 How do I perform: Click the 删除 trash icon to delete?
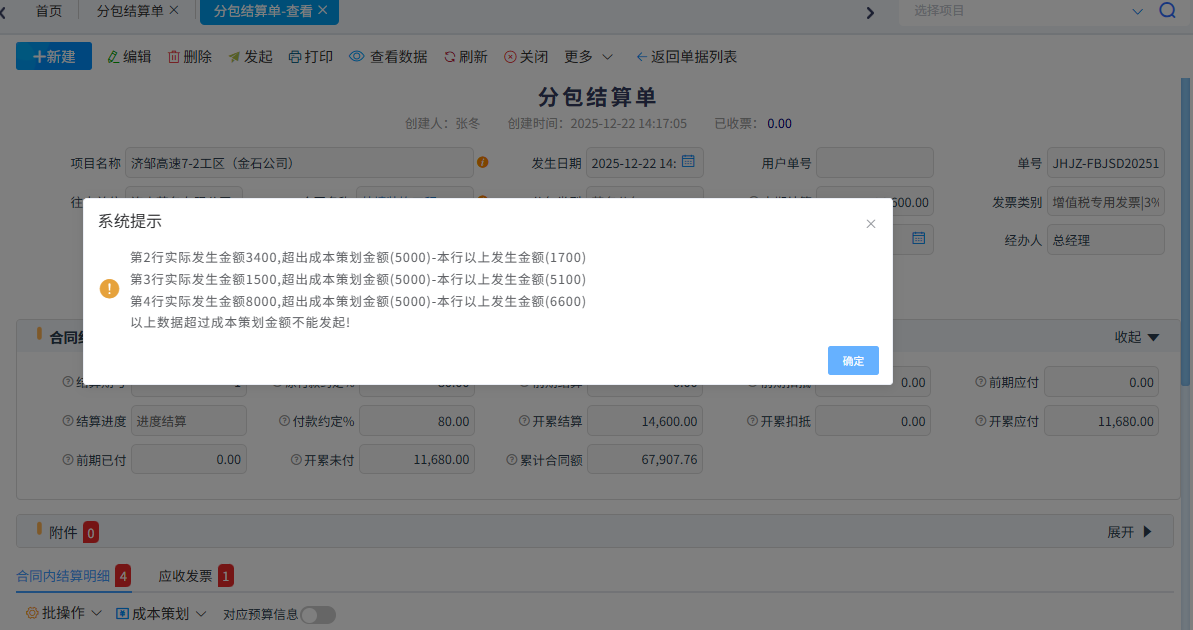pos(175,56)
